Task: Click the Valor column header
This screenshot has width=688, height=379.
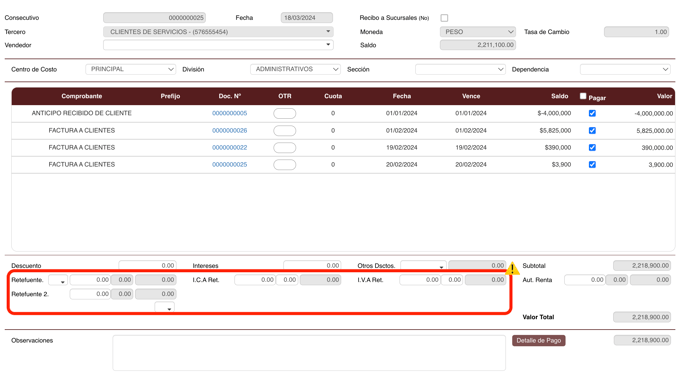Action: [664, 96]
